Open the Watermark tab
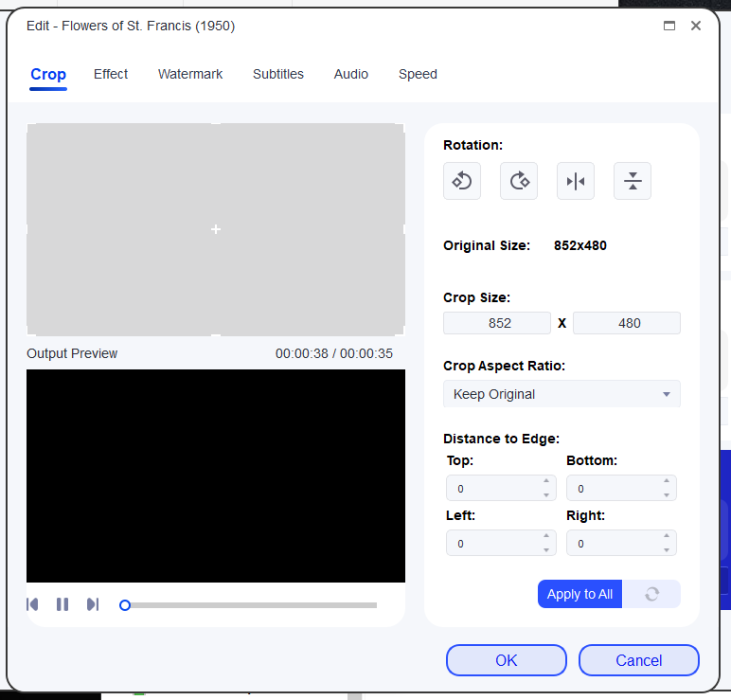 click(x=190, y=74)
